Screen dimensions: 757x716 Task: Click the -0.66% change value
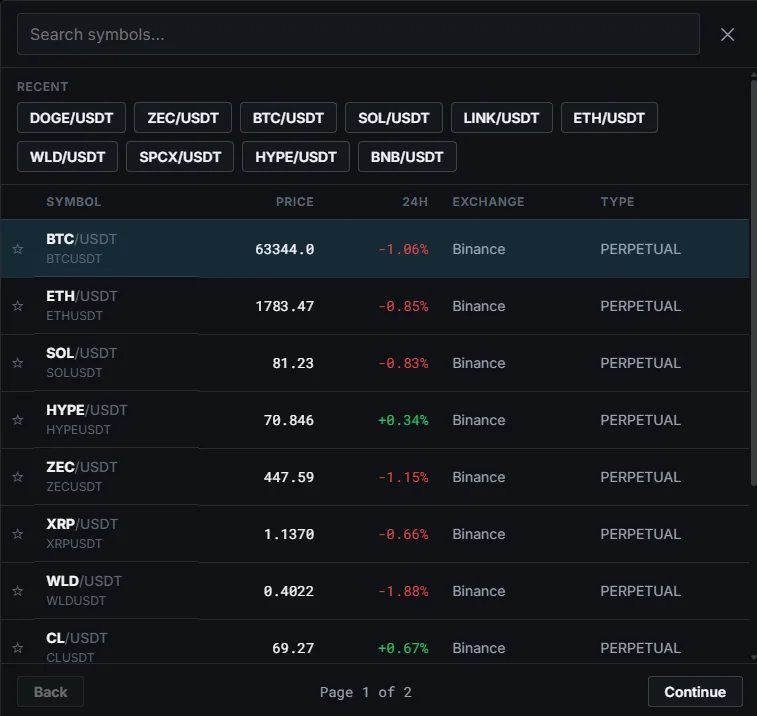403,534
